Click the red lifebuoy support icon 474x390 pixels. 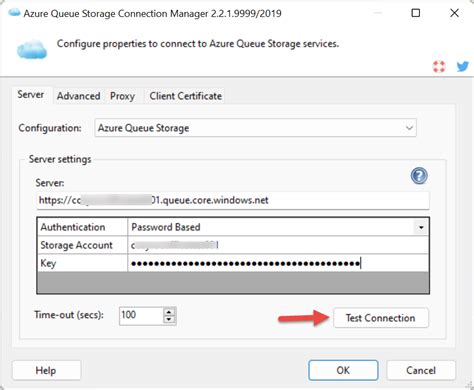[x=439, y=66]
